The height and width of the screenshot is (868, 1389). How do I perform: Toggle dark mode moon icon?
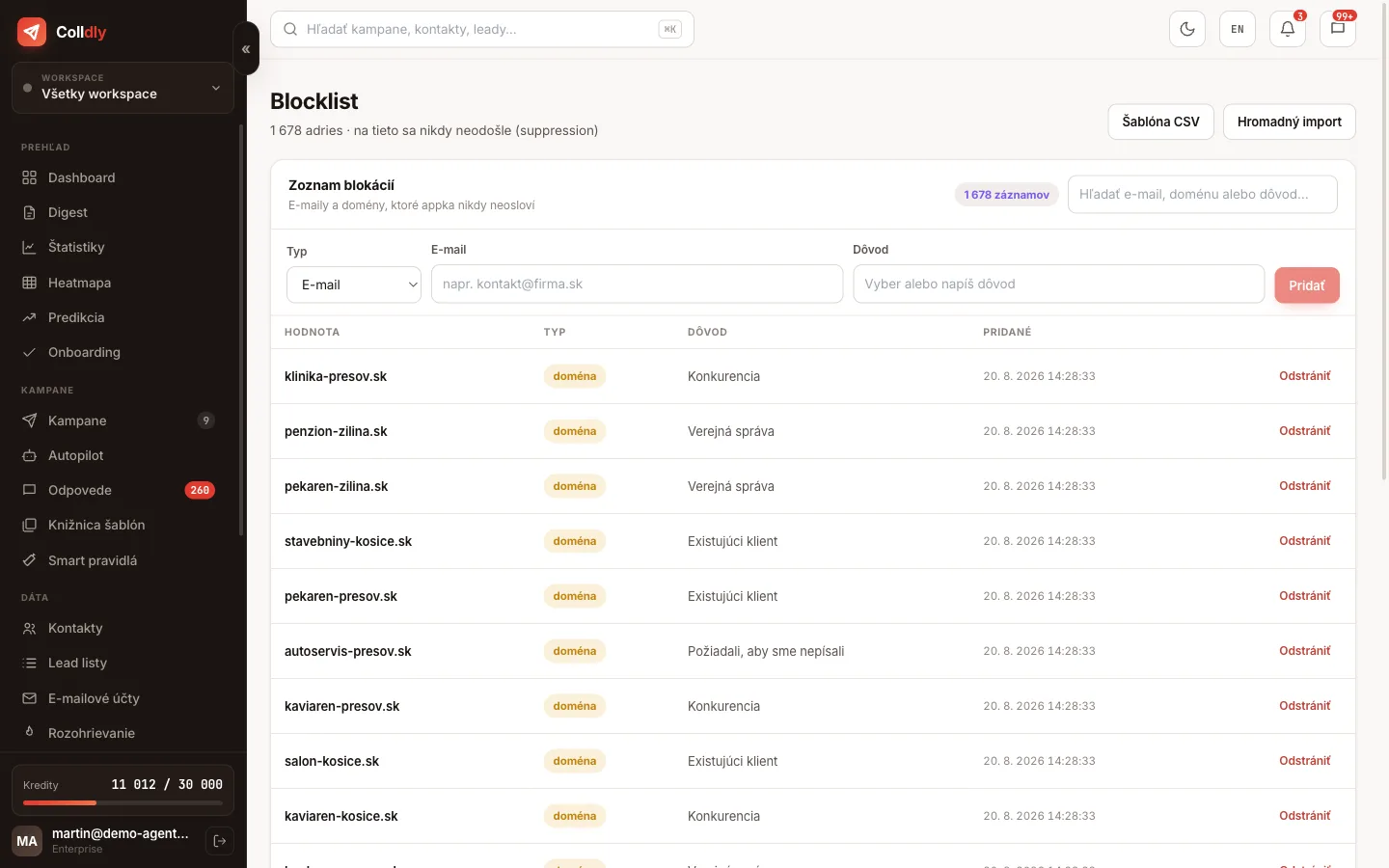(1187, 29)
